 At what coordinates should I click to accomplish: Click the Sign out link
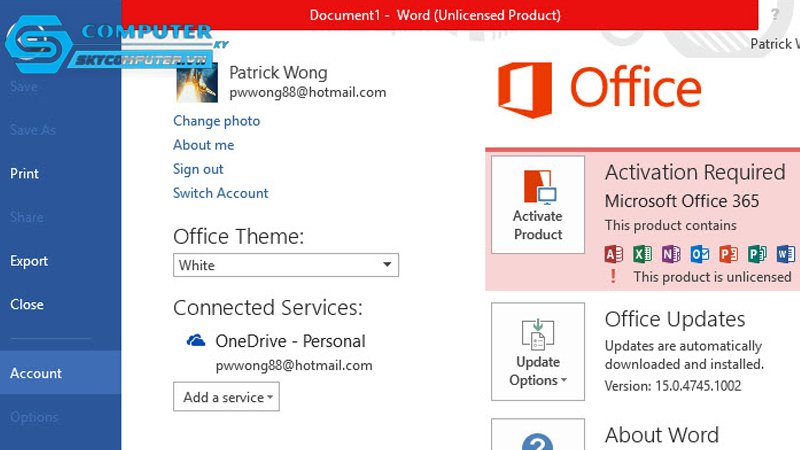pyautogui.click(x=198, y=169)
